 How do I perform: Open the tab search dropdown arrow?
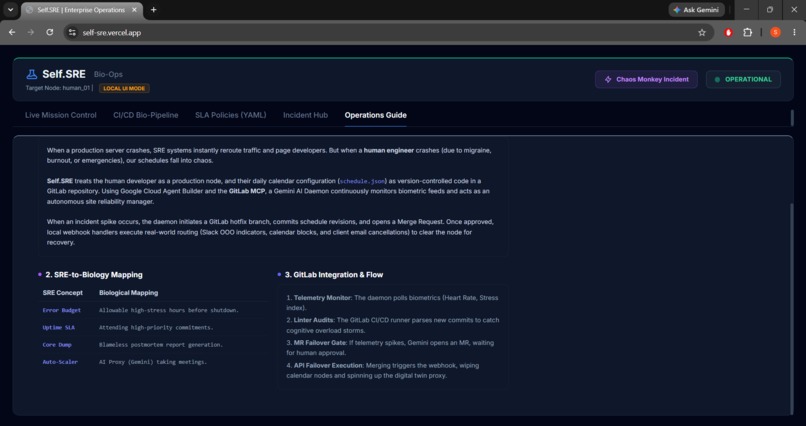pyautogui.click(x=10, y=10)
